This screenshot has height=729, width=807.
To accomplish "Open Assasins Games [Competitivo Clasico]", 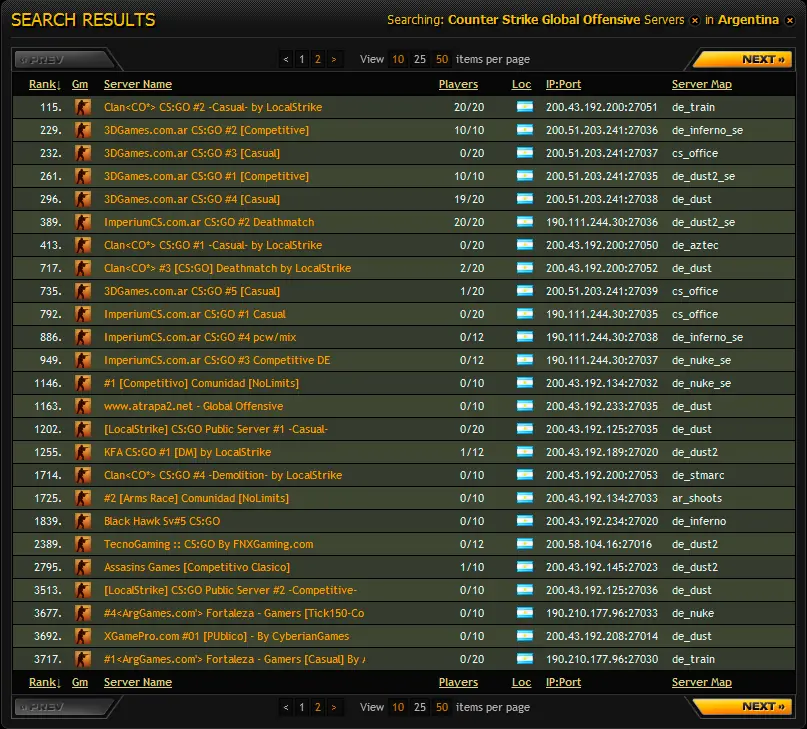I will pos(197,567).
